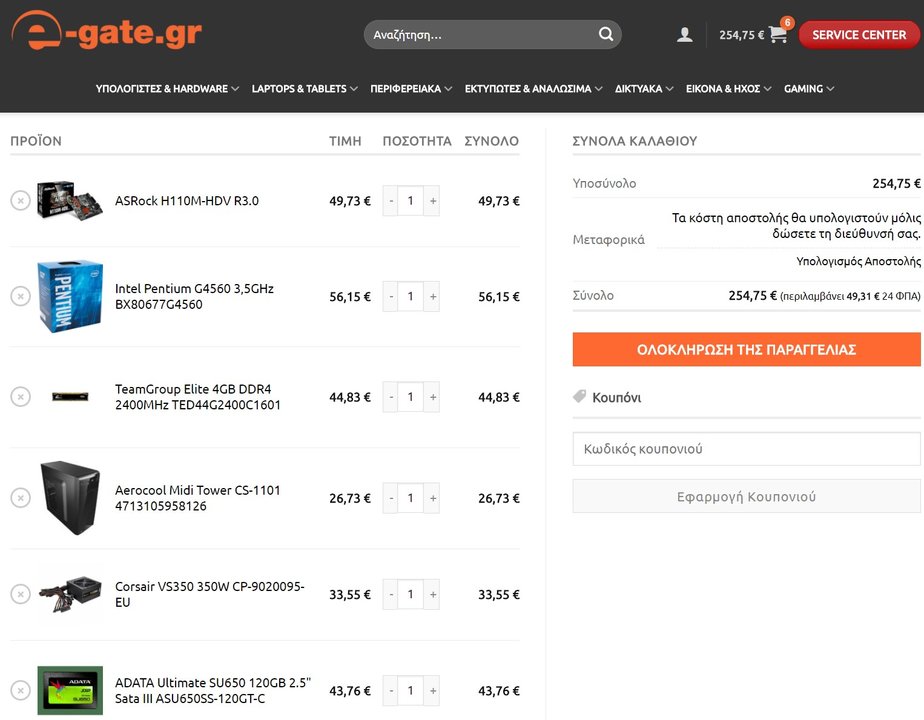Click Corsair VS350 quantity input field
The width and height of the screenshot is (924, 720).
click(x=411, y=595)
